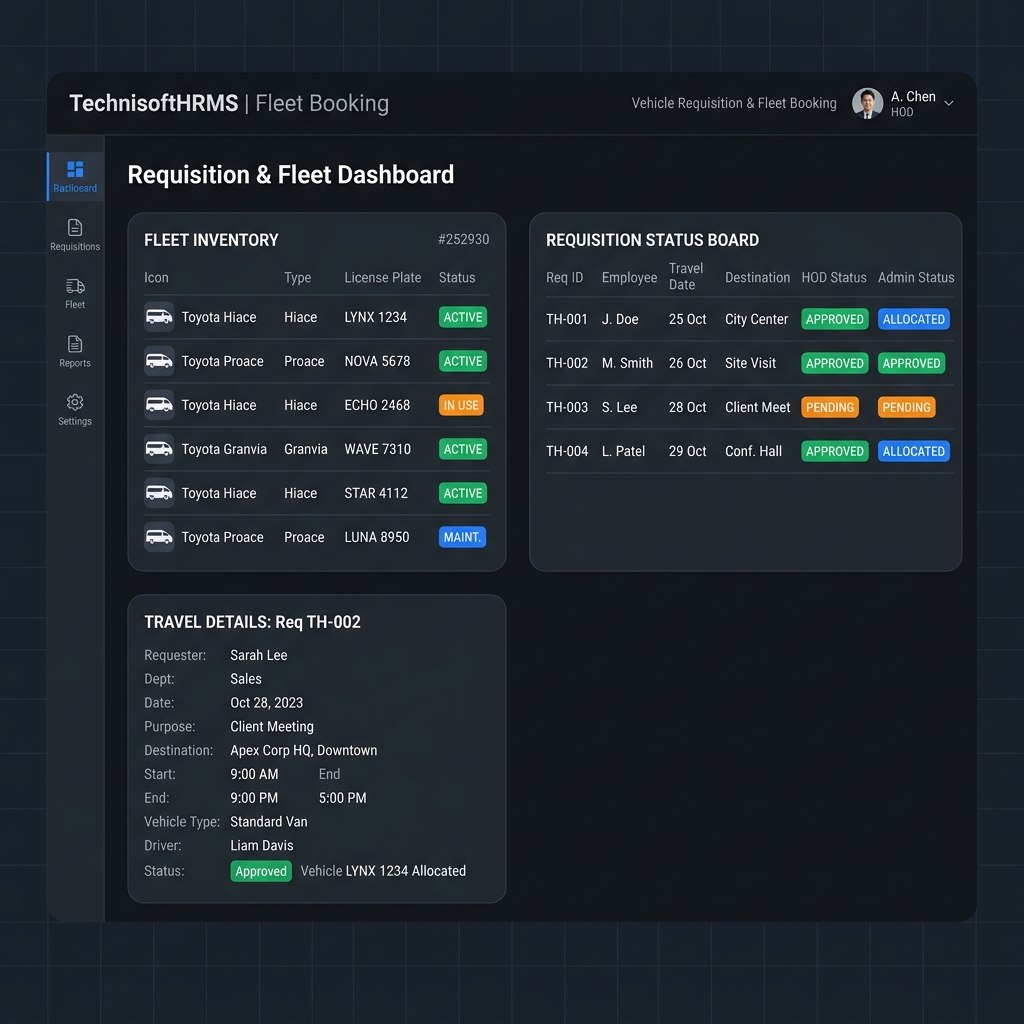Screen dimensions: 1024x1024
Task: Click the ACTIVE badge for WAVE 7310
Action: pos(463,449)
